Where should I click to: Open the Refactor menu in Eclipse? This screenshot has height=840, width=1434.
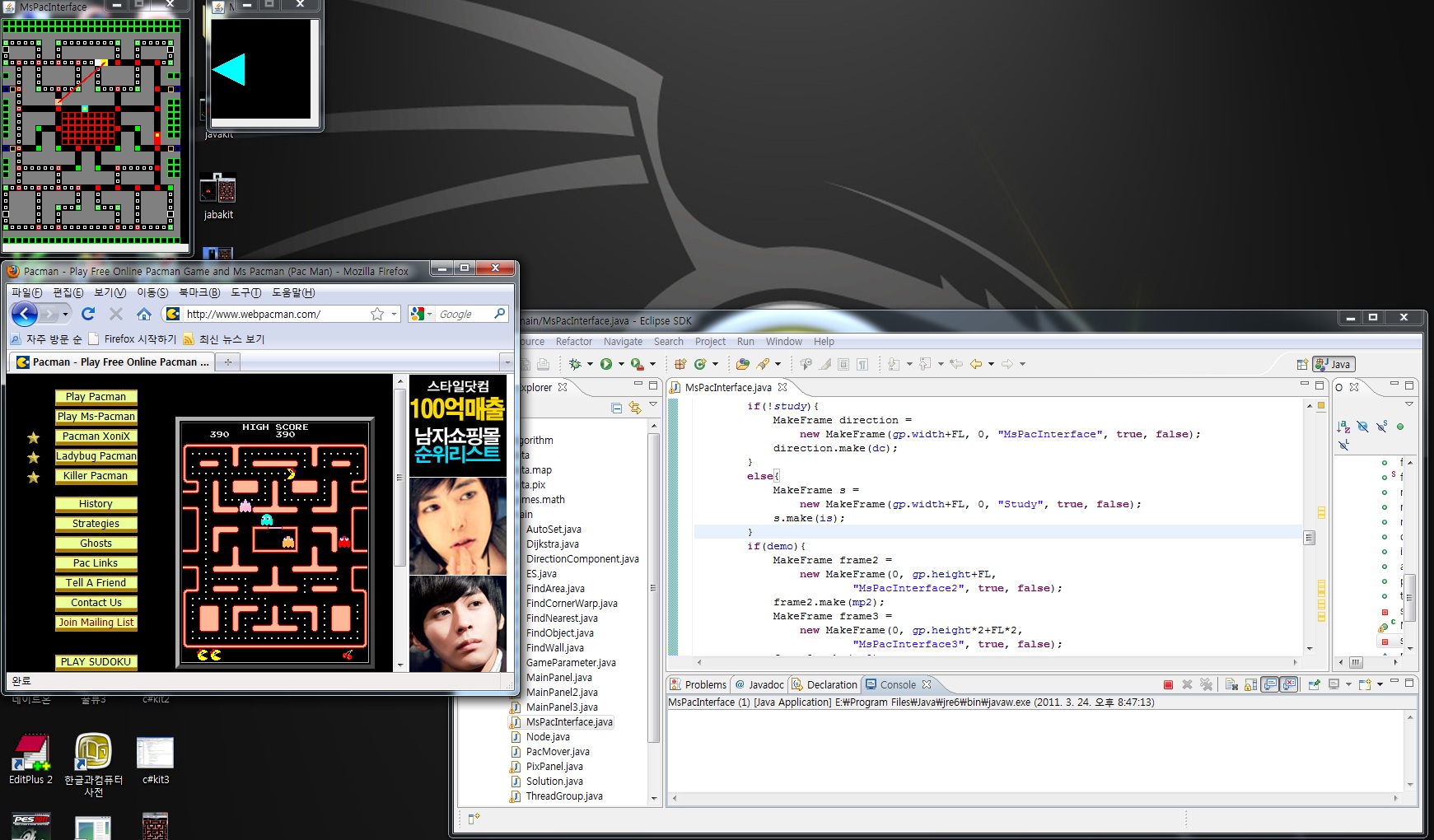pyautogui.click(x=573, y=342)
